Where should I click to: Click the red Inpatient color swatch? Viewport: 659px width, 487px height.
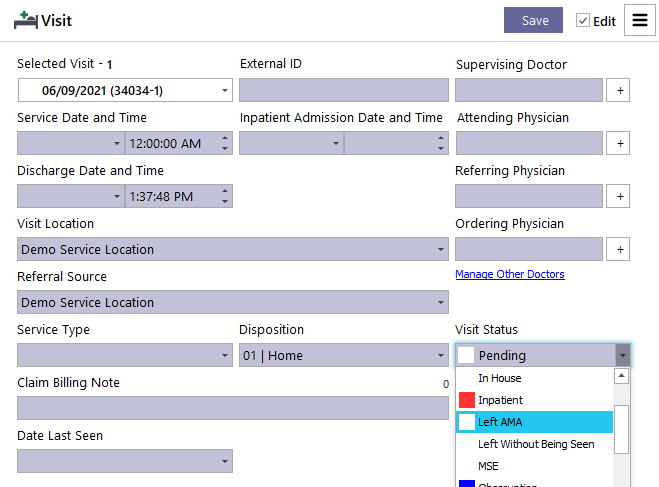click(467, 400)
